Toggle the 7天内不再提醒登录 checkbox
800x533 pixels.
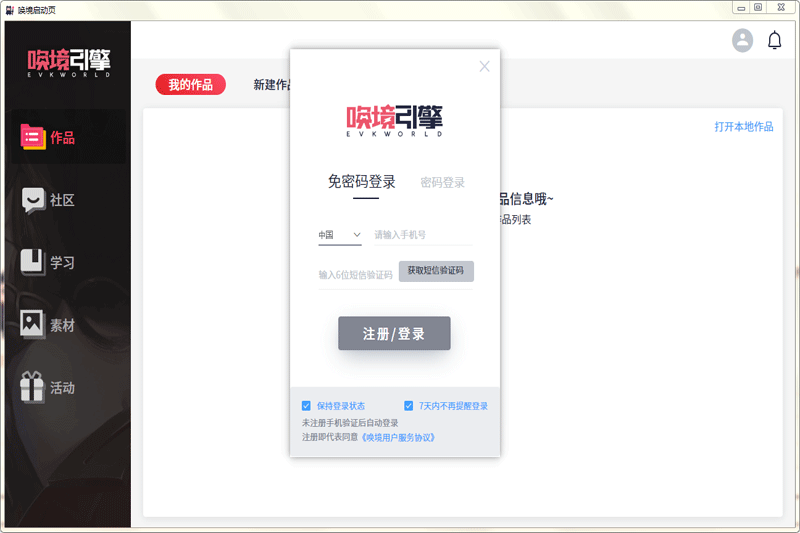tap(408, 405)
